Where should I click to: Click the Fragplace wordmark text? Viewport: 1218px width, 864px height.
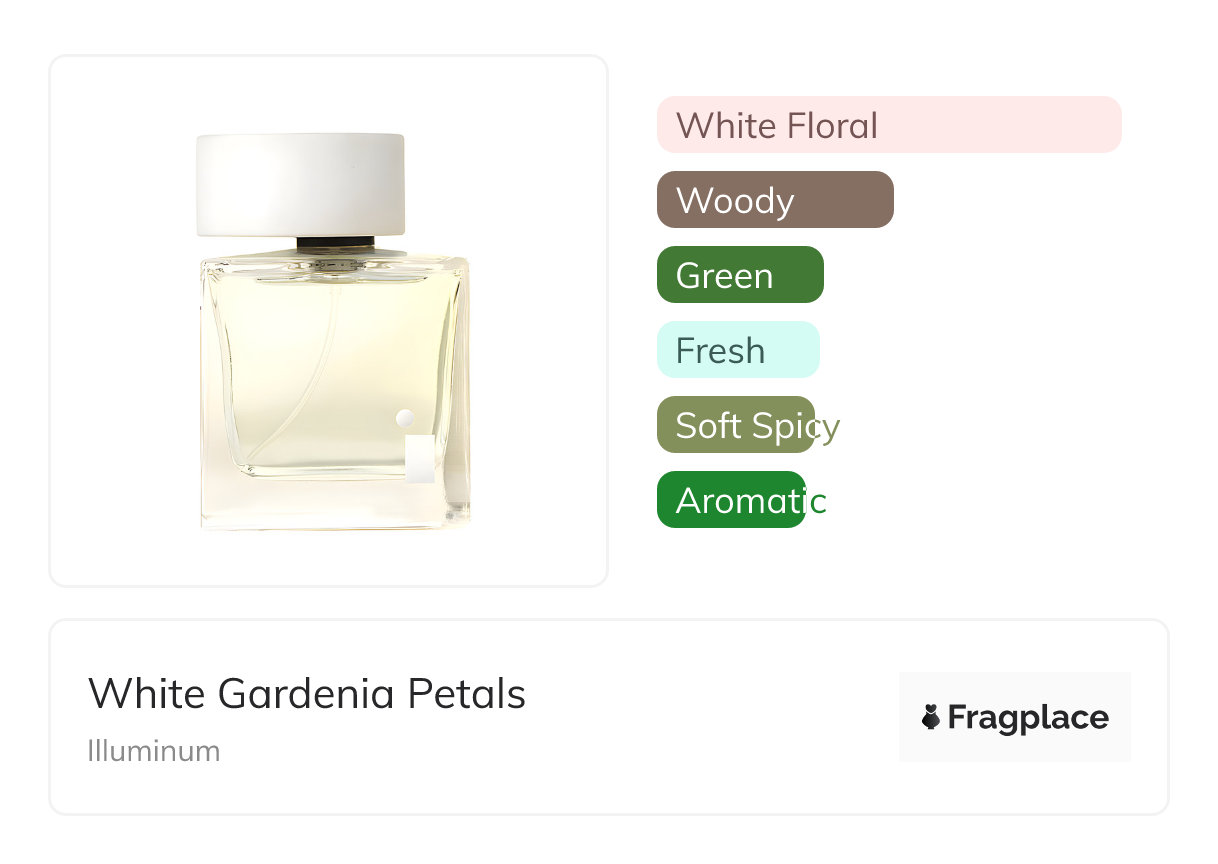coord(1028,717)
